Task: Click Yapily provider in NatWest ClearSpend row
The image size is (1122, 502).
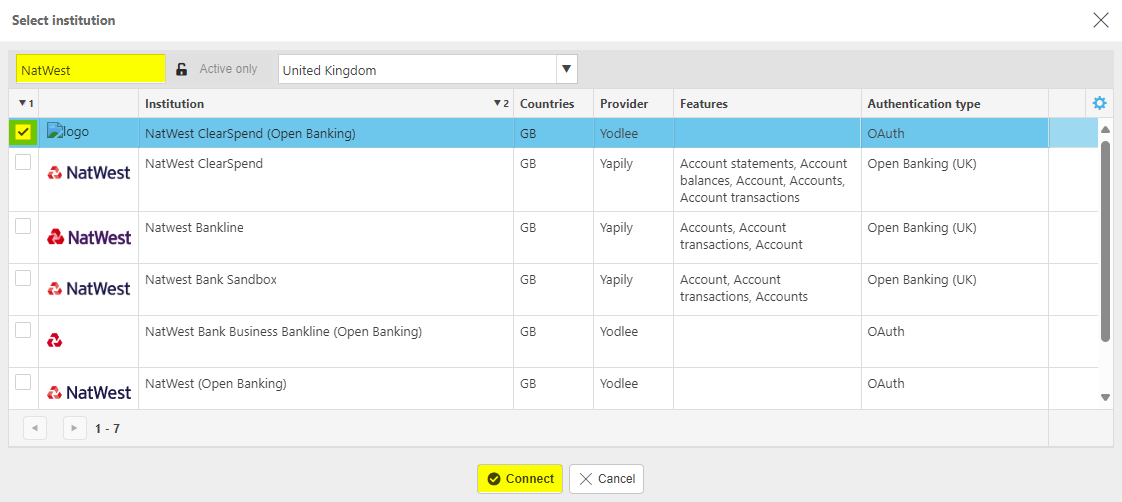Action: (616, 164)
